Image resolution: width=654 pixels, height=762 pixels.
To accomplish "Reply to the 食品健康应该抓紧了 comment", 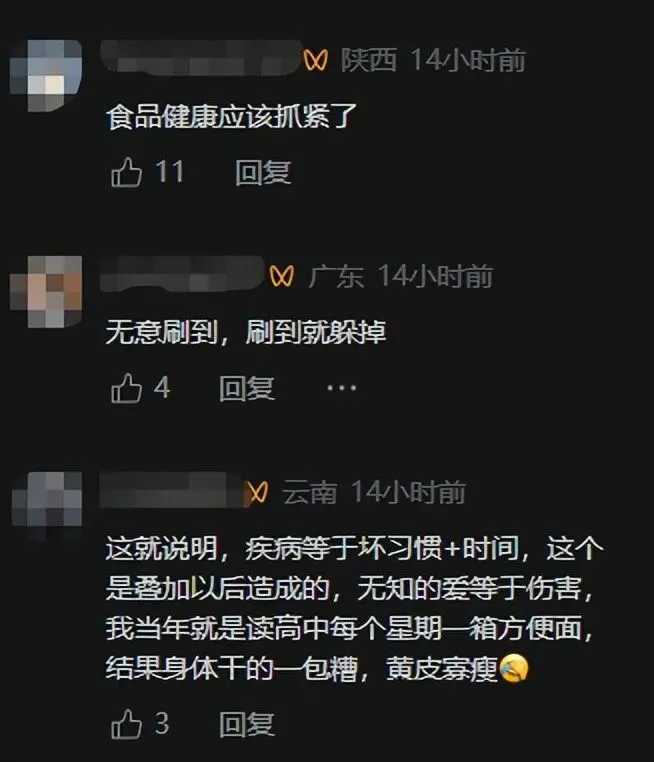I will pos(263,173).
